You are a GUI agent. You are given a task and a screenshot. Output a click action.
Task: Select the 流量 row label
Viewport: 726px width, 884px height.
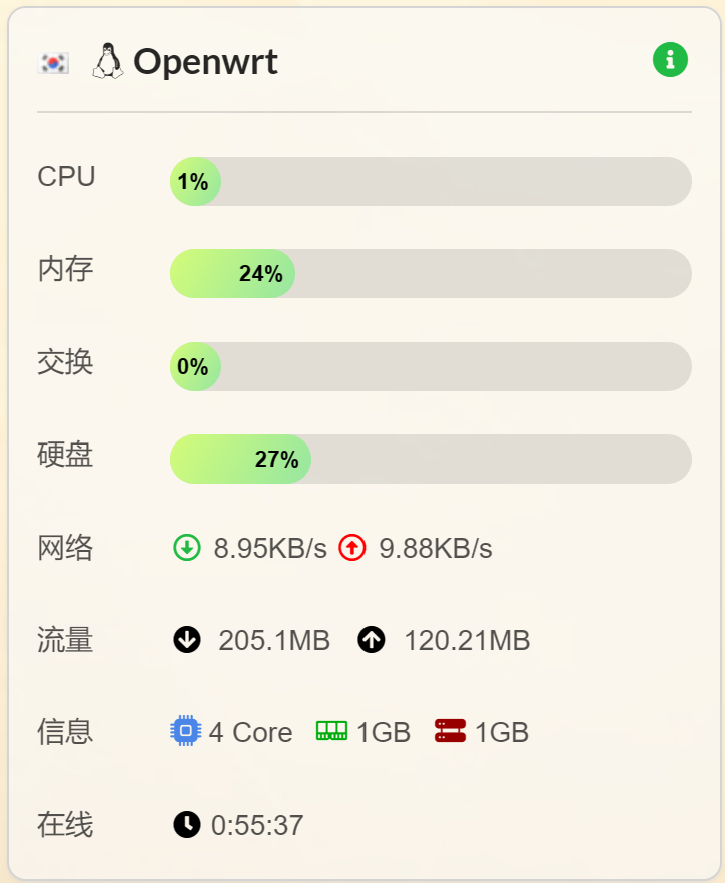click(x=63, y=640)
